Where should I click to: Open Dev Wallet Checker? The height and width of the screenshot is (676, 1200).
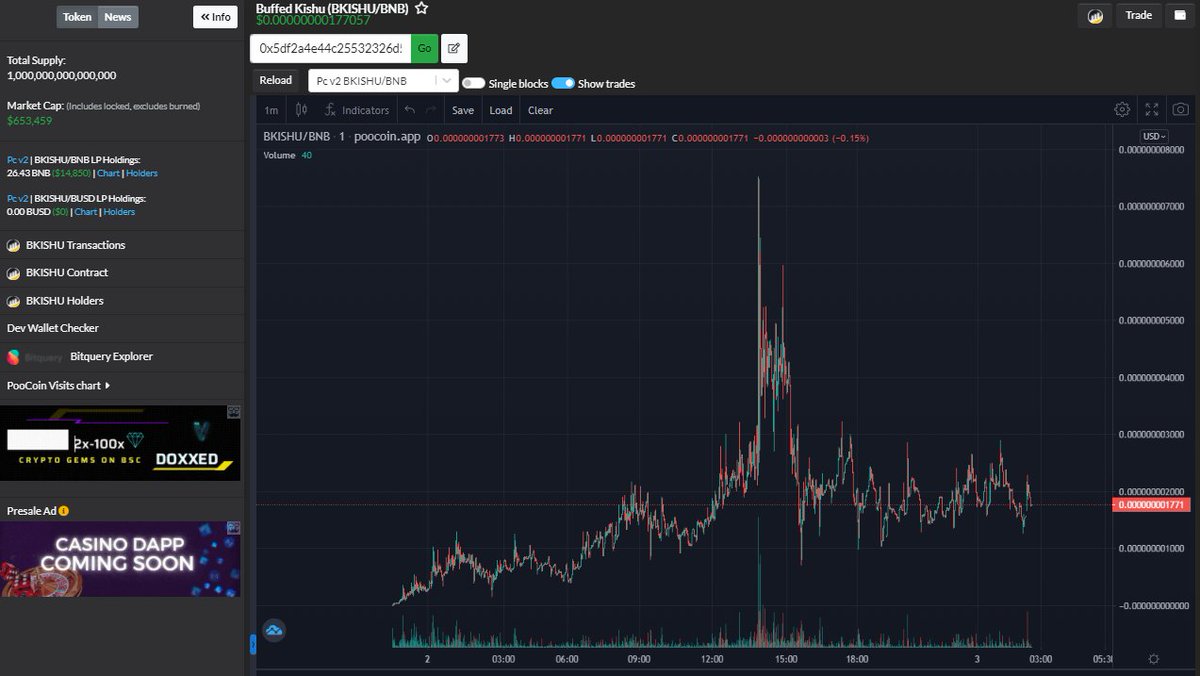click(x=53, y=328)
